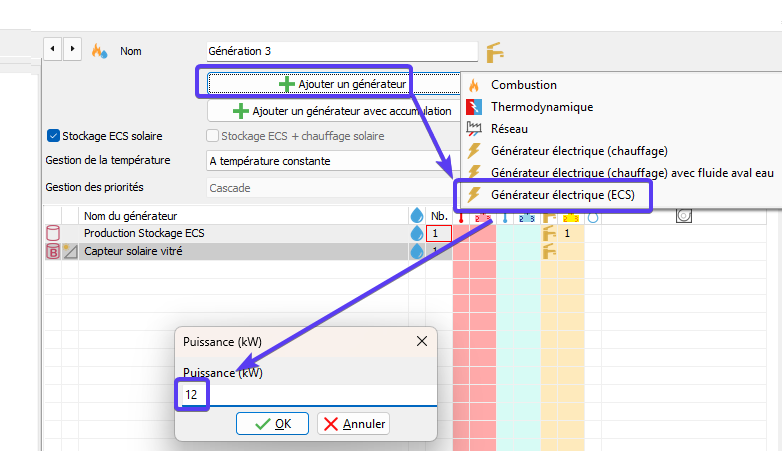
Task: Click water drop icon in Production Stockage ECS row
Action: (416, 233)
